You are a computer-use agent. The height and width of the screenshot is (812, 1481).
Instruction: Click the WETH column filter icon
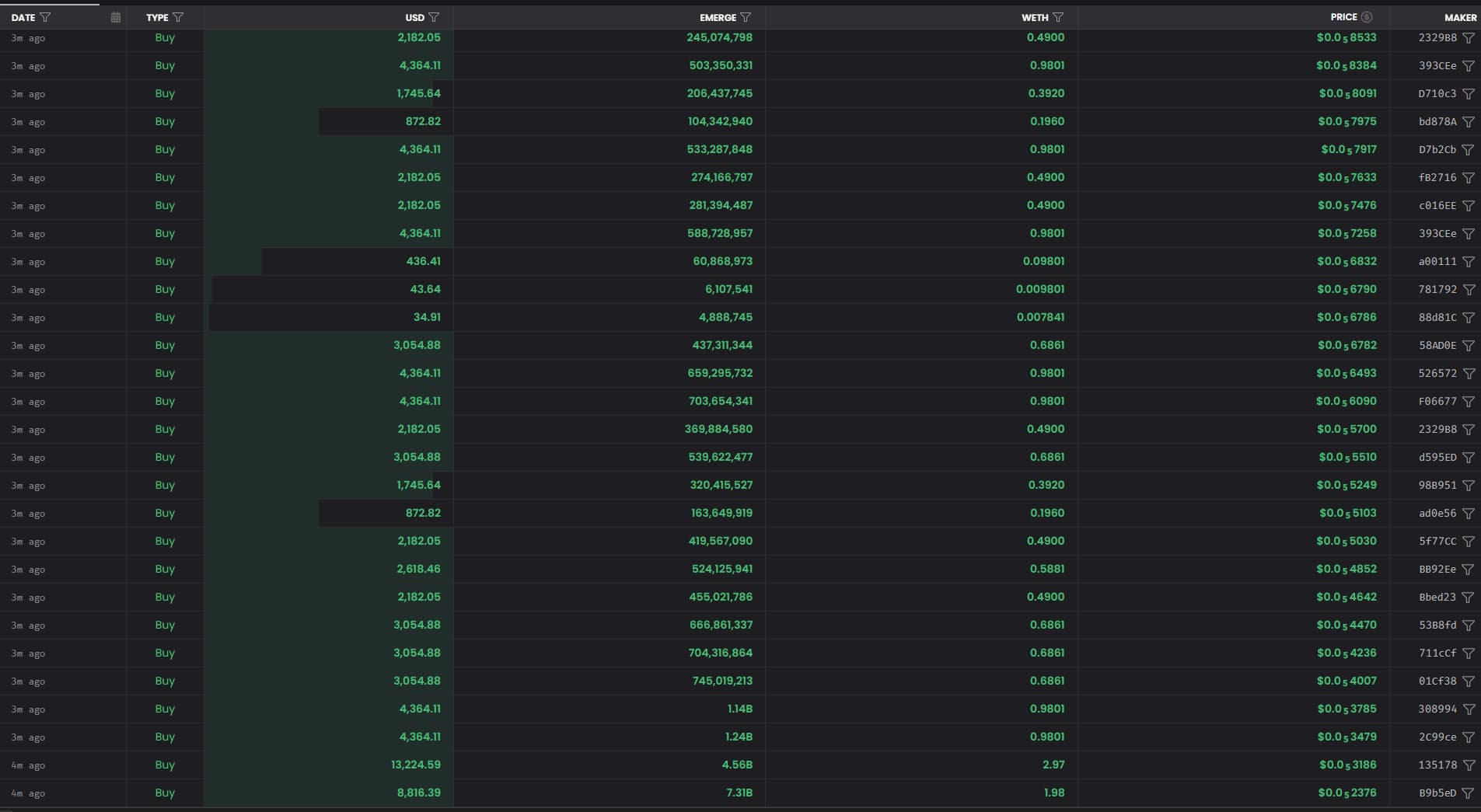pos(1058,17)
